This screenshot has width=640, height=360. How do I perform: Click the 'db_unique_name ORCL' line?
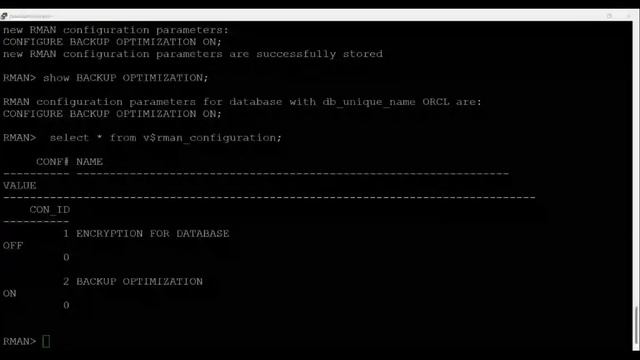(x=242, y=102)
